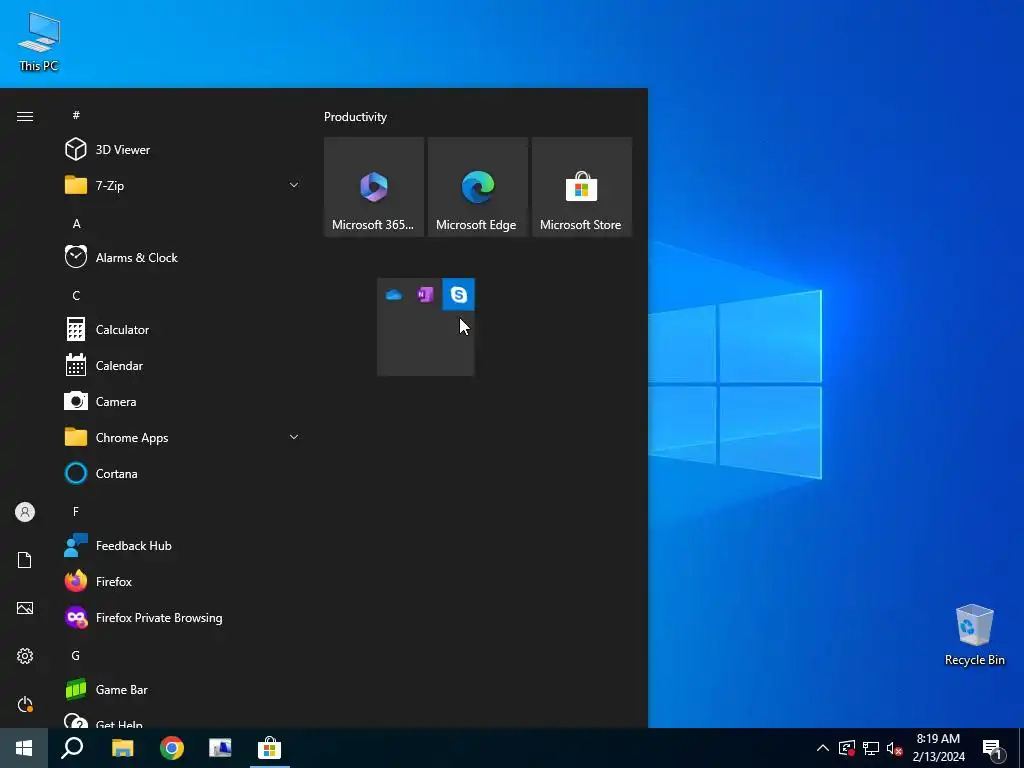Open the Calculator app

(182, 330)
